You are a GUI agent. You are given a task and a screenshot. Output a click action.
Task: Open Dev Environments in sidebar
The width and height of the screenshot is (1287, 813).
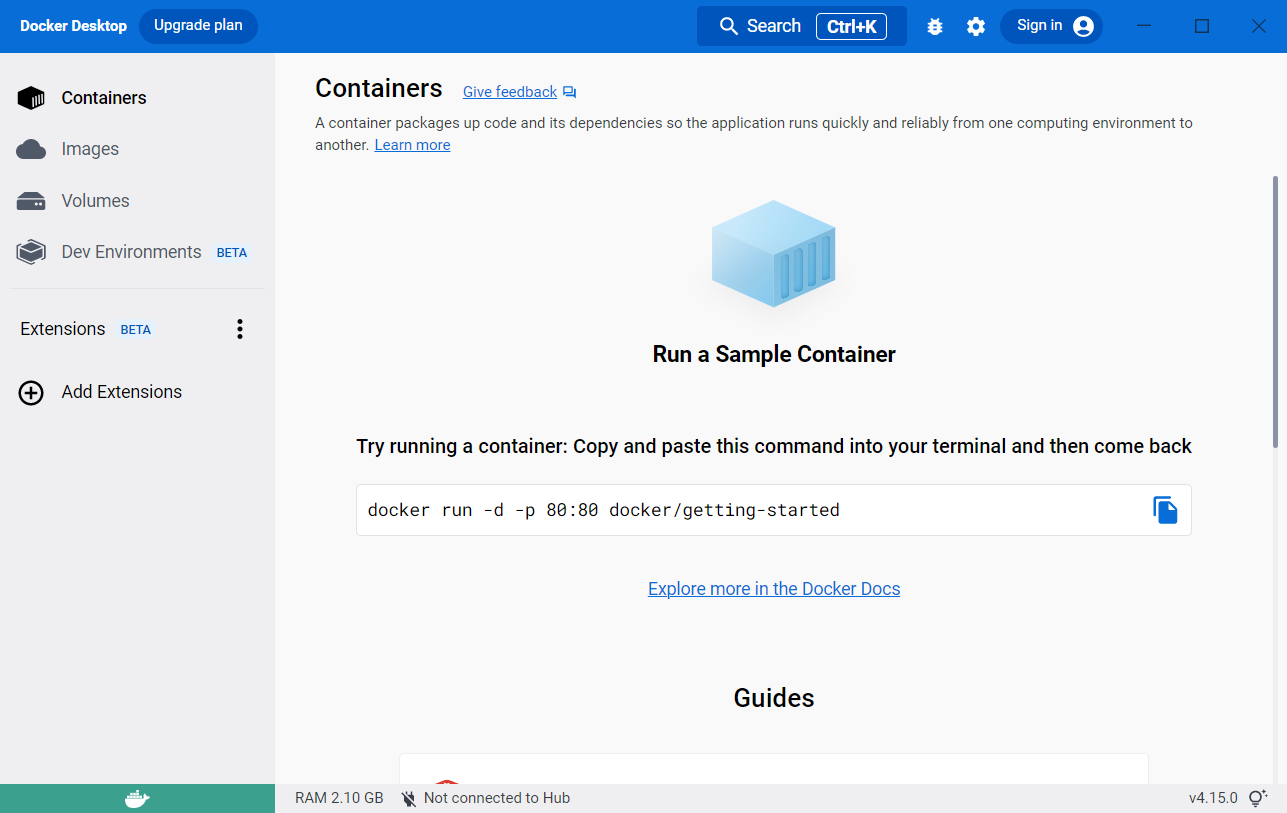point(137,252)
